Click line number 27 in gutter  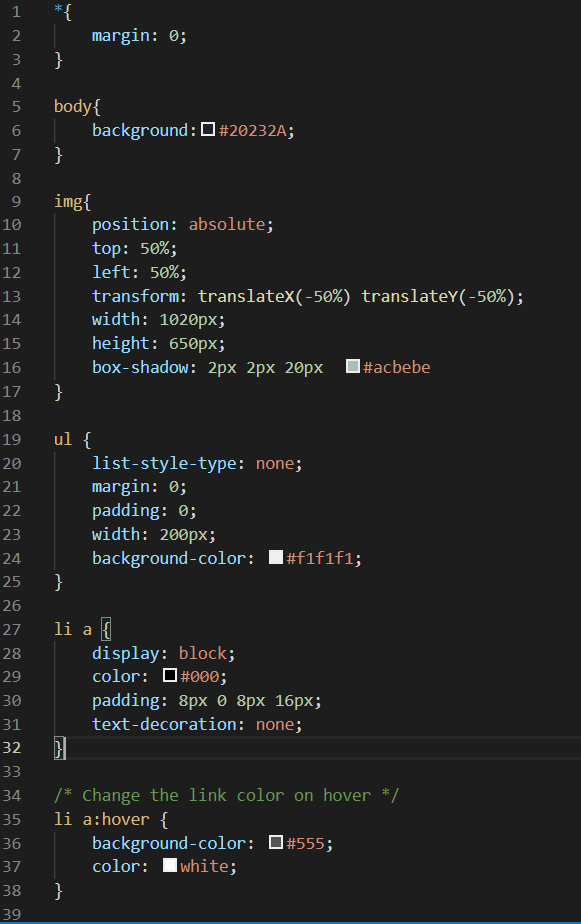(11, 630)
